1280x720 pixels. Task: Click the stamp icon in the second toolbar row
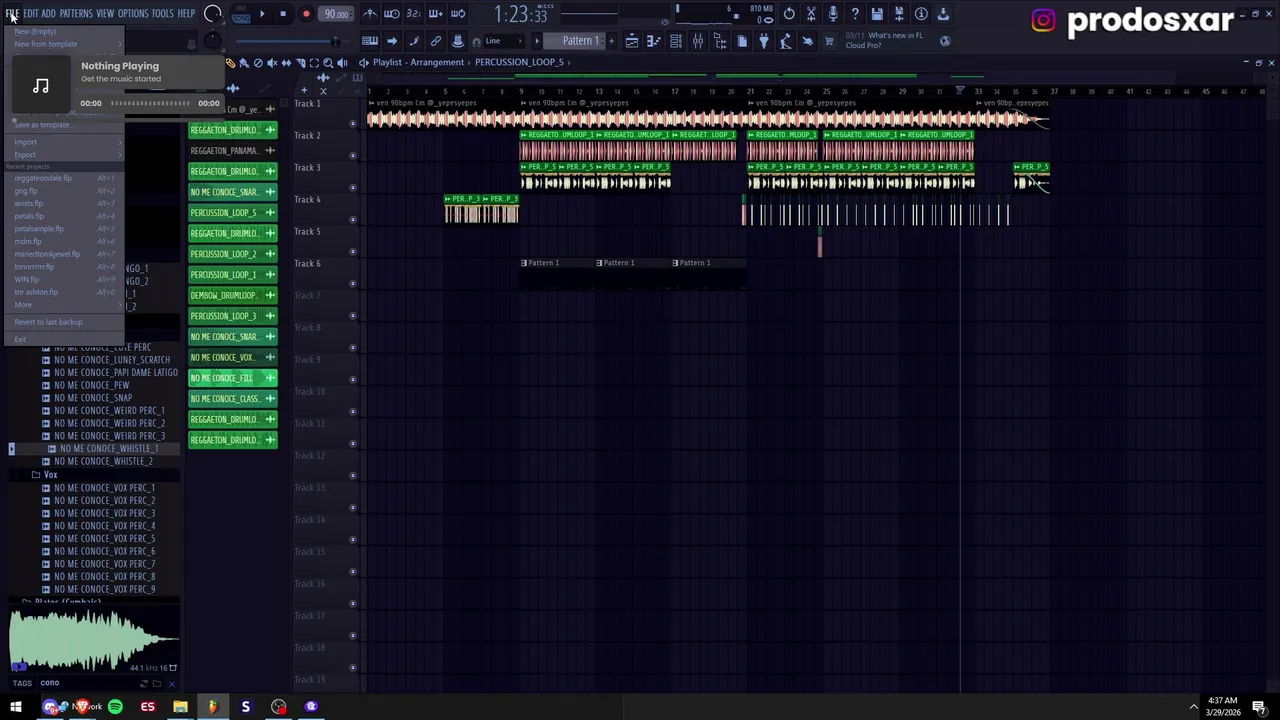coord(458,41)
